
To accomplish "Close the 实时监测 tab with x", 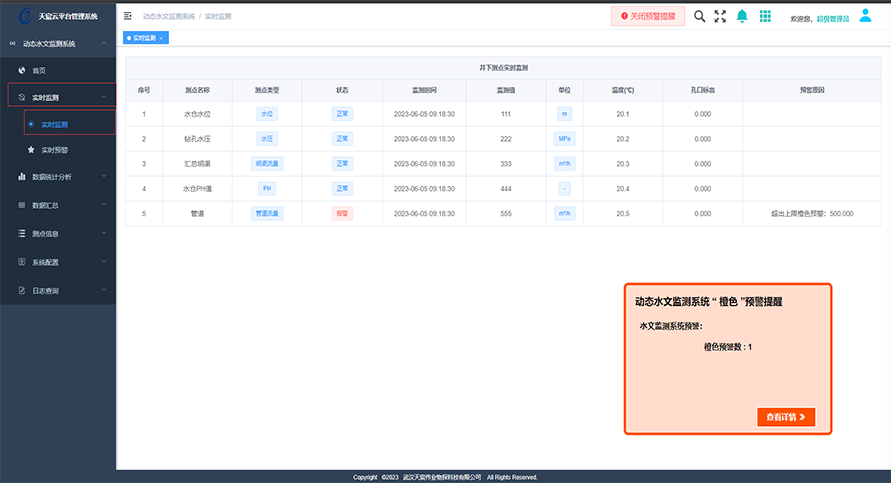I will click(162, 38).
